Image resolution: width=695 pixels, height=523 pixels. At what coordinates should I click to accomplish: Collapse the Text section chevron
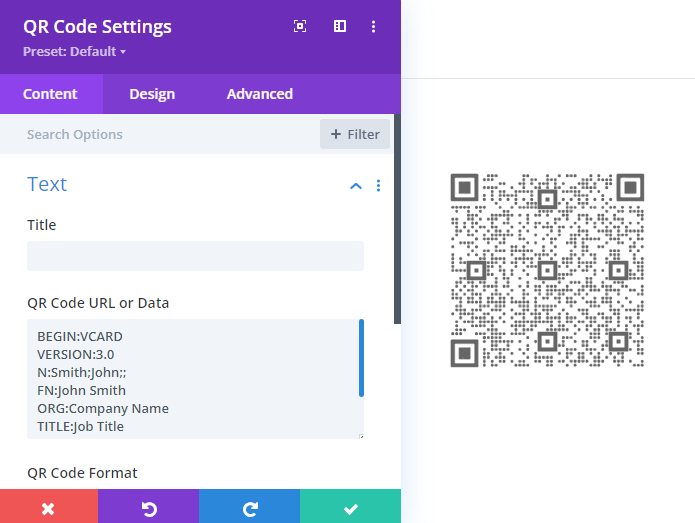pos(356,186)
